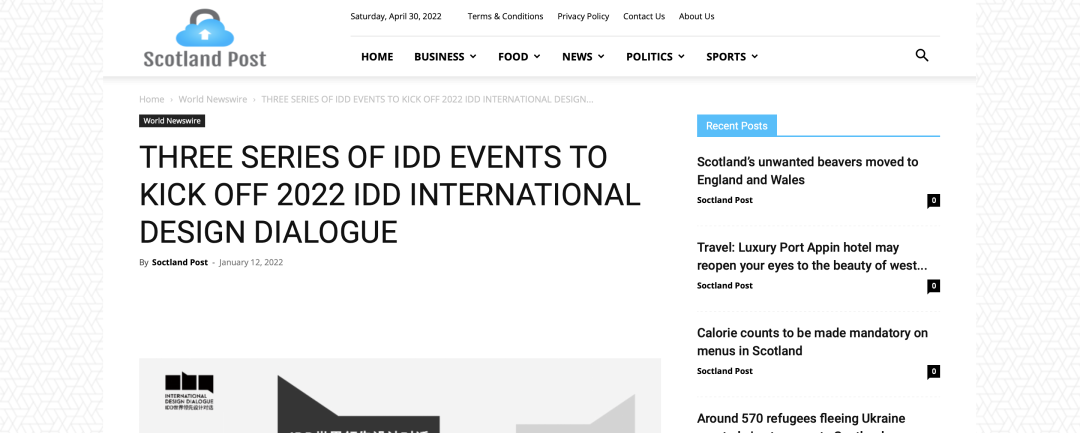
Task: Click the IDD article featured image
Action: click(x=399, y=396)
